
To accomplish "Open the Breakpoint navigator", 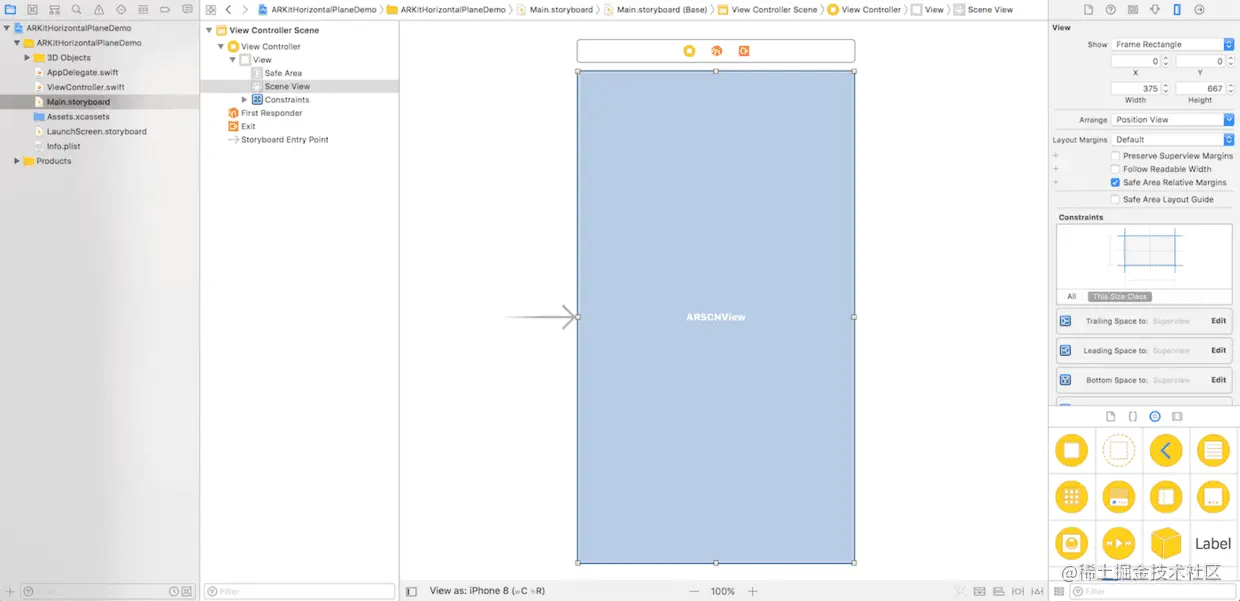I will click(165, 9).
